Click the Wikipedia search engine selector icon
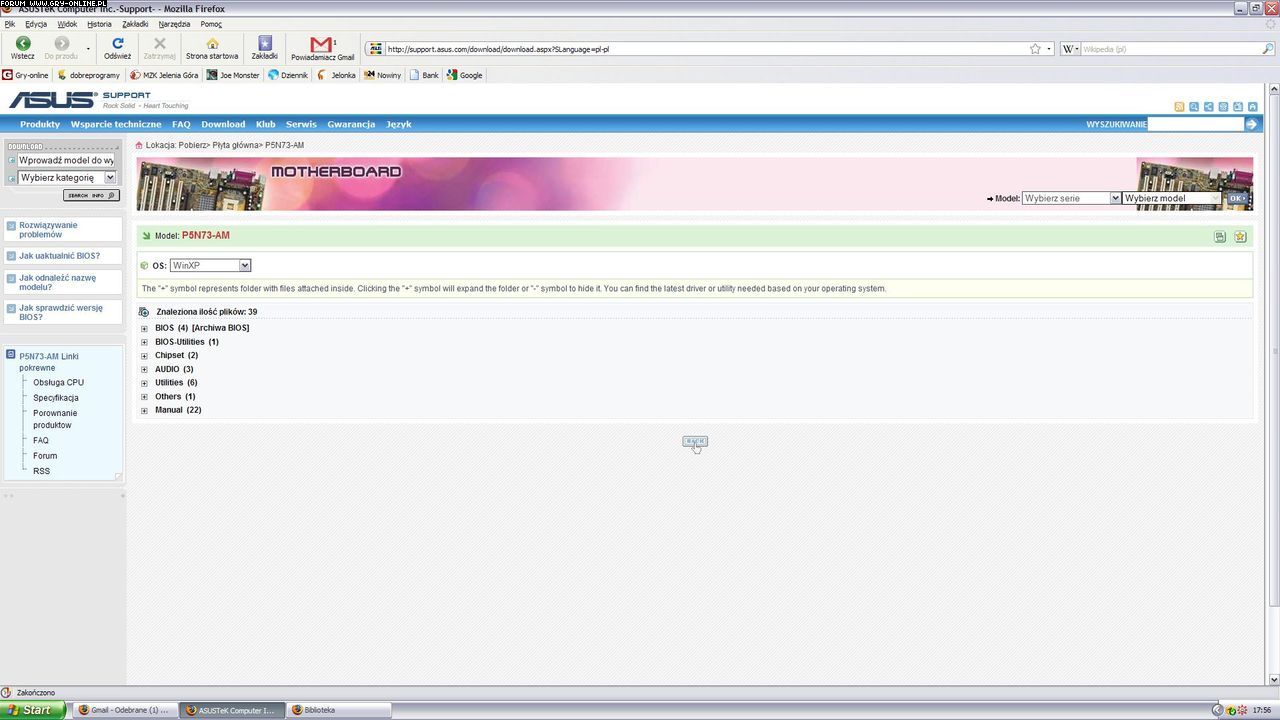 (x=1068, y=48)
